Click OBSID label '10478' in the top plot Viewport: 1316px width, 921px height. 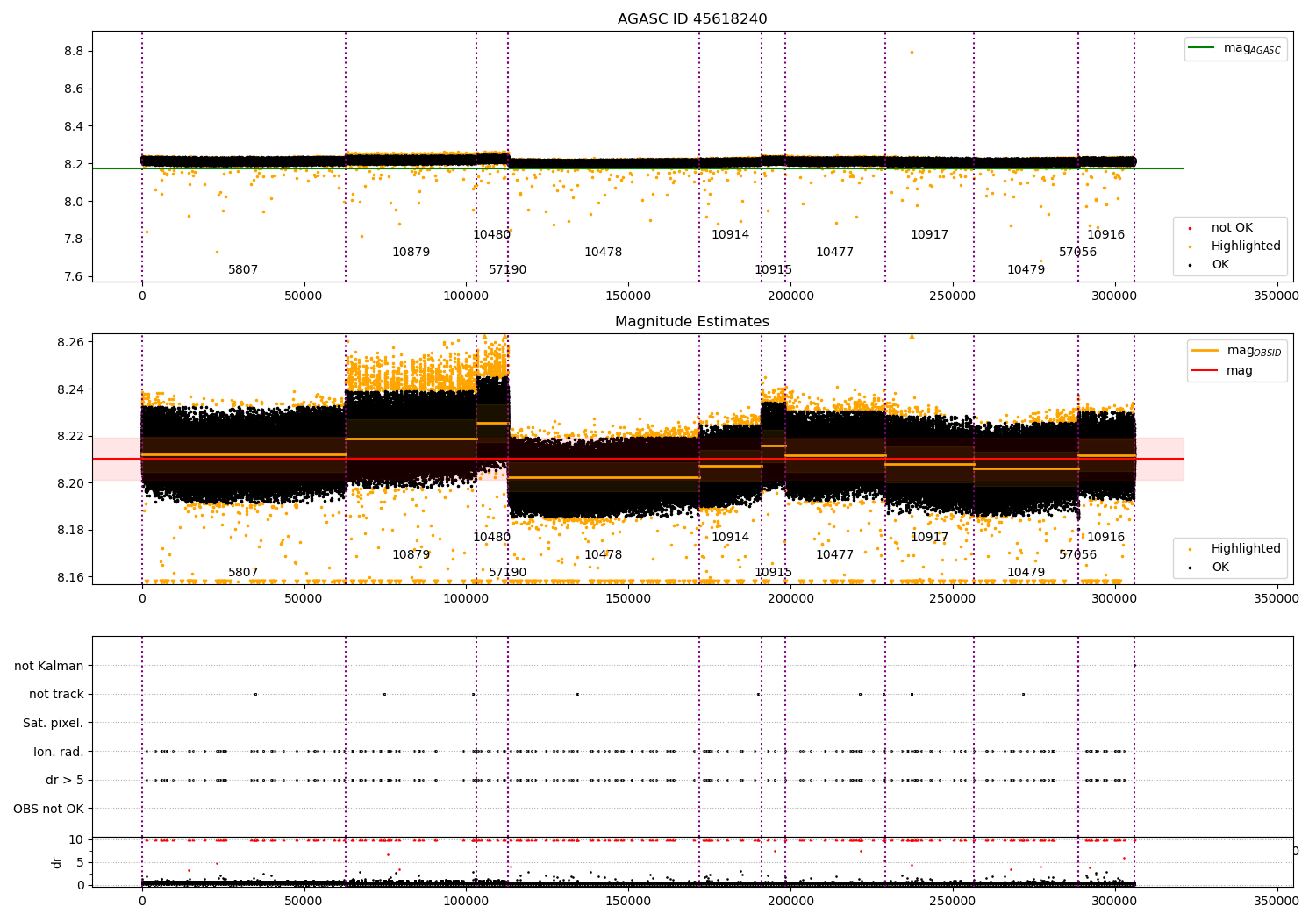[603, 253]
